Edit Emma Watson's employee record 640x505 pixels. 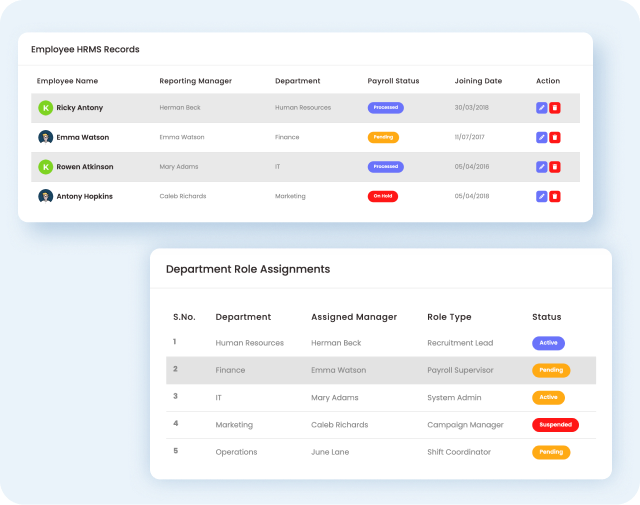point(542,137)
